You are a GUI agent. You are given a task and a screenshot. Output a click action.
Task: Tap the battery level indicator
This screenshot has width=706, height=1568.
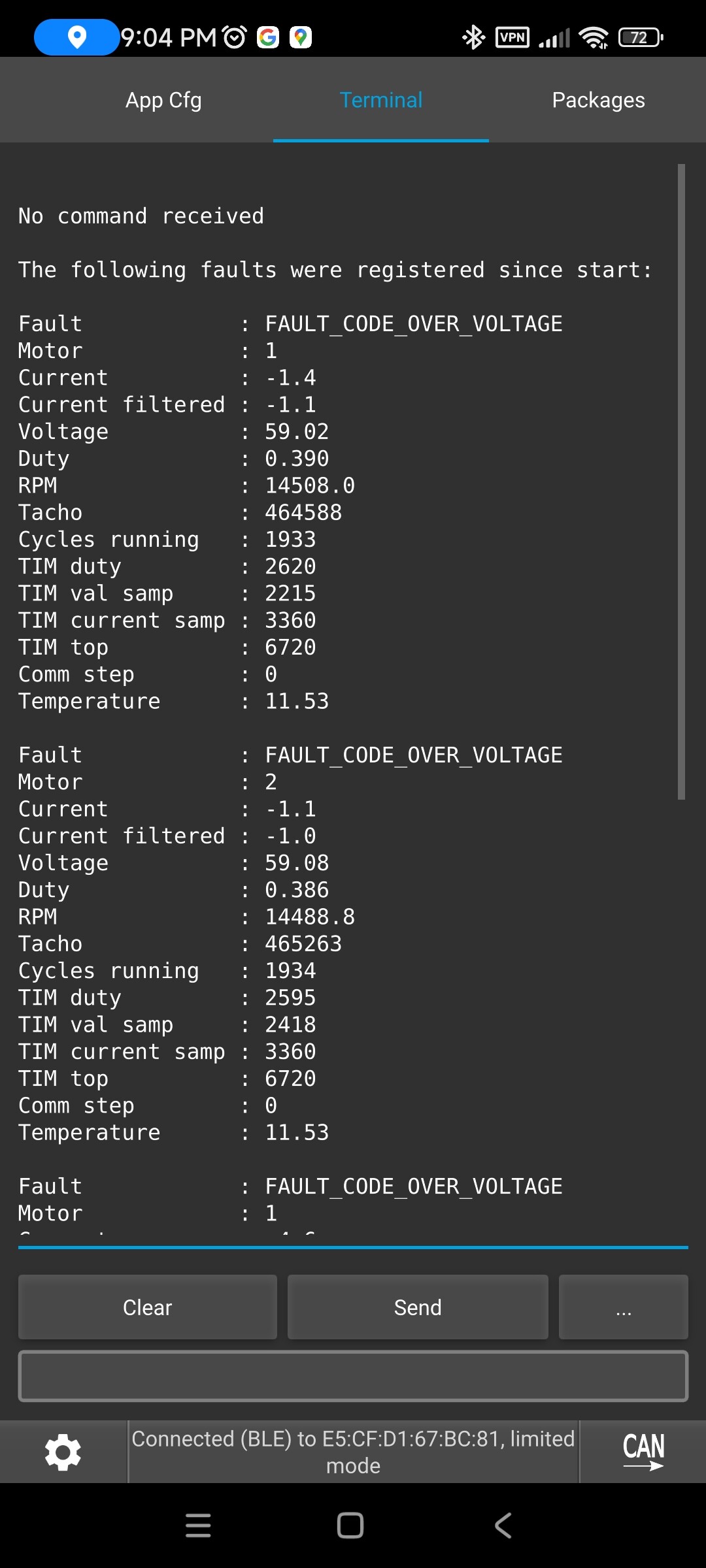click(641, 37)
